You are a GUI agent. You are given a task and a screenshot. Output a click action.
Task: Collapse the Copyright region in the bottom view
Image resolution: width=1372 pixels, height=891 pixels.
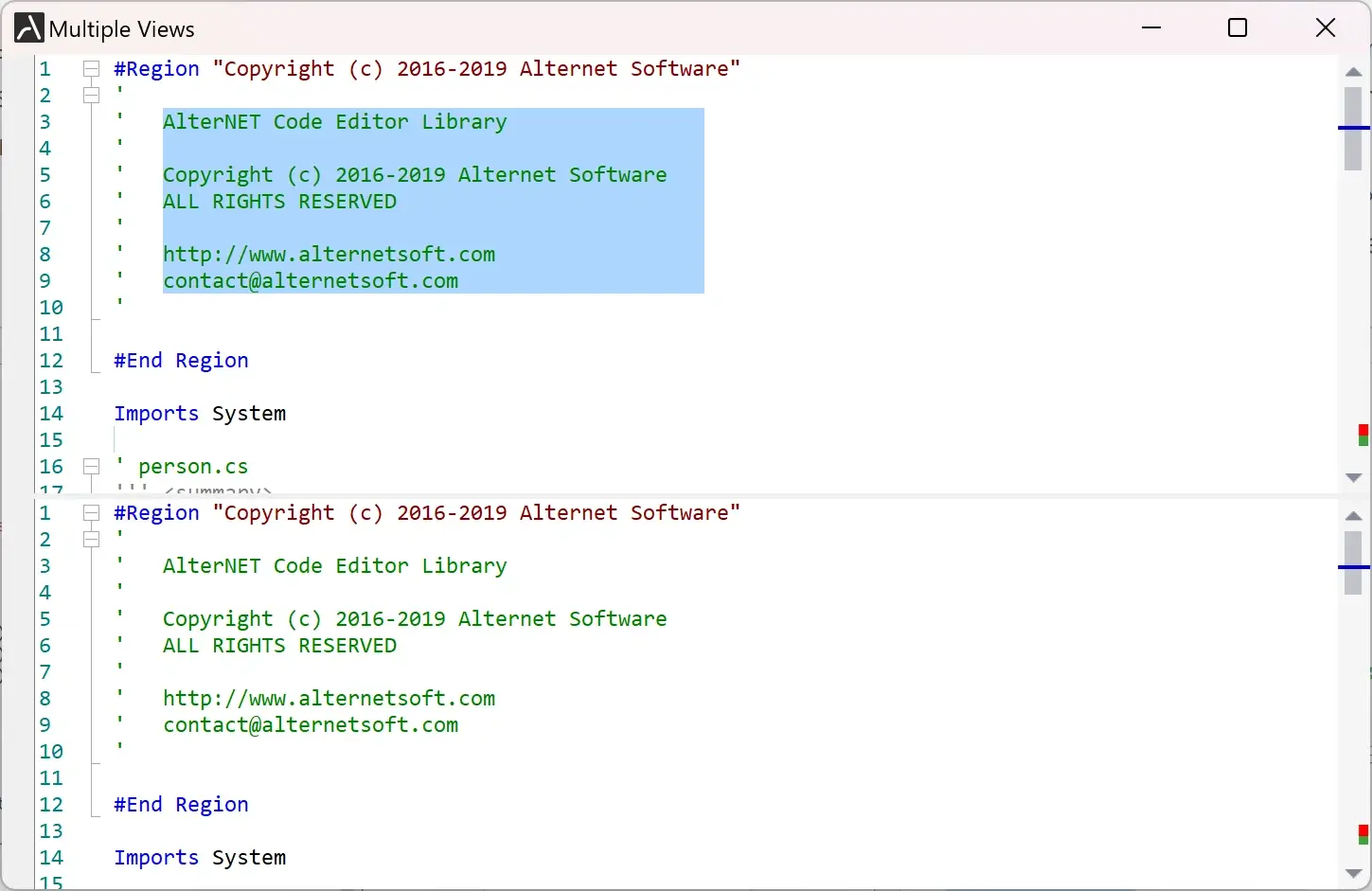coord(91,512)
